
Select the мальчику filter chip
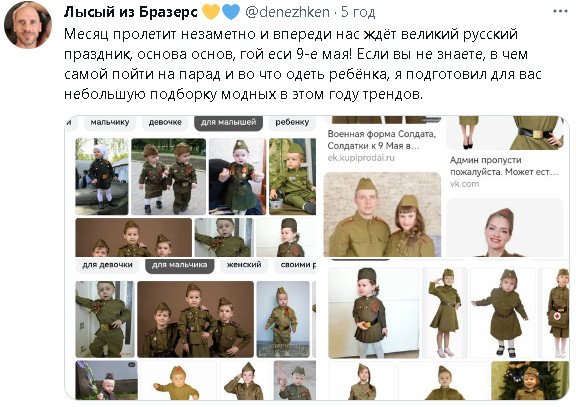click(110, 122)
